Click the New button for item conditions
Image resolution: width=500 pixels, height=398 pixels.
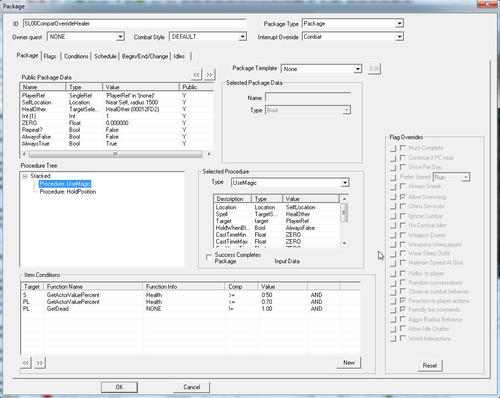(349, 363)
